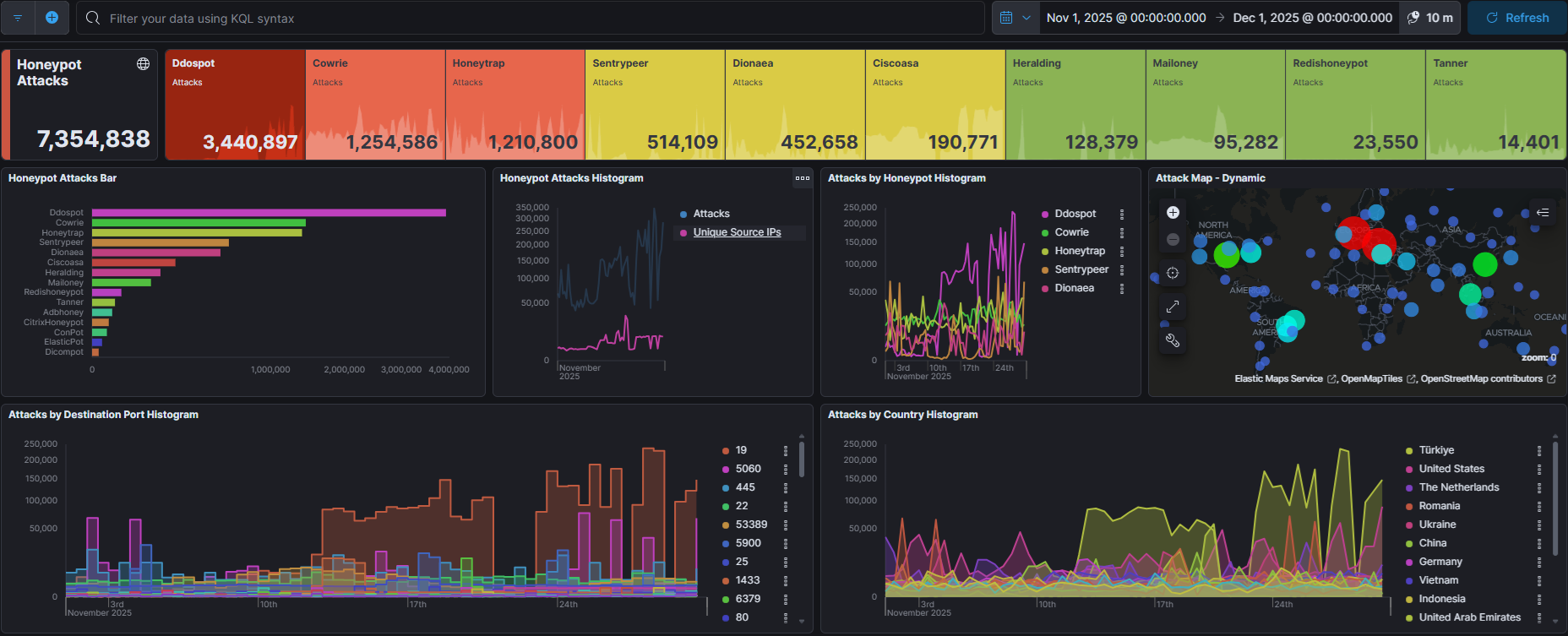The image size is (1568, 636).
Task: Click the port 19 legend color dot
Action: tap(726, 451)
